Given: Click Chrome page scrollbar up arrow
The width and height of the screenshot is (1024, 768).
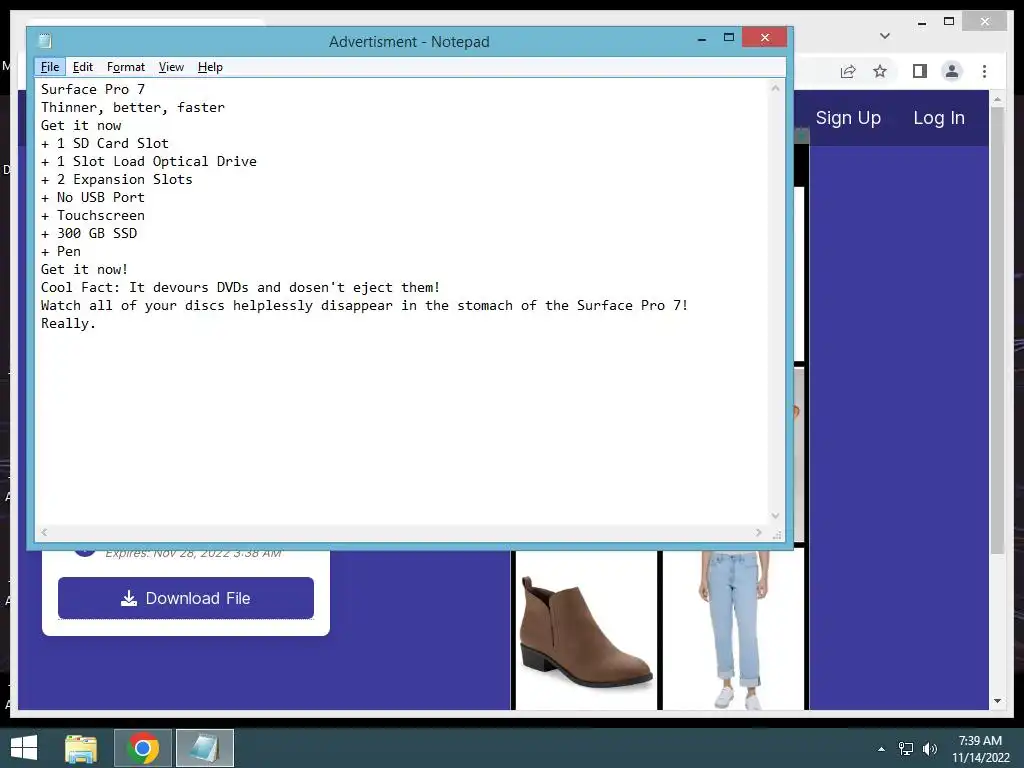Looking at the screenshot, I should pos(997,100).
